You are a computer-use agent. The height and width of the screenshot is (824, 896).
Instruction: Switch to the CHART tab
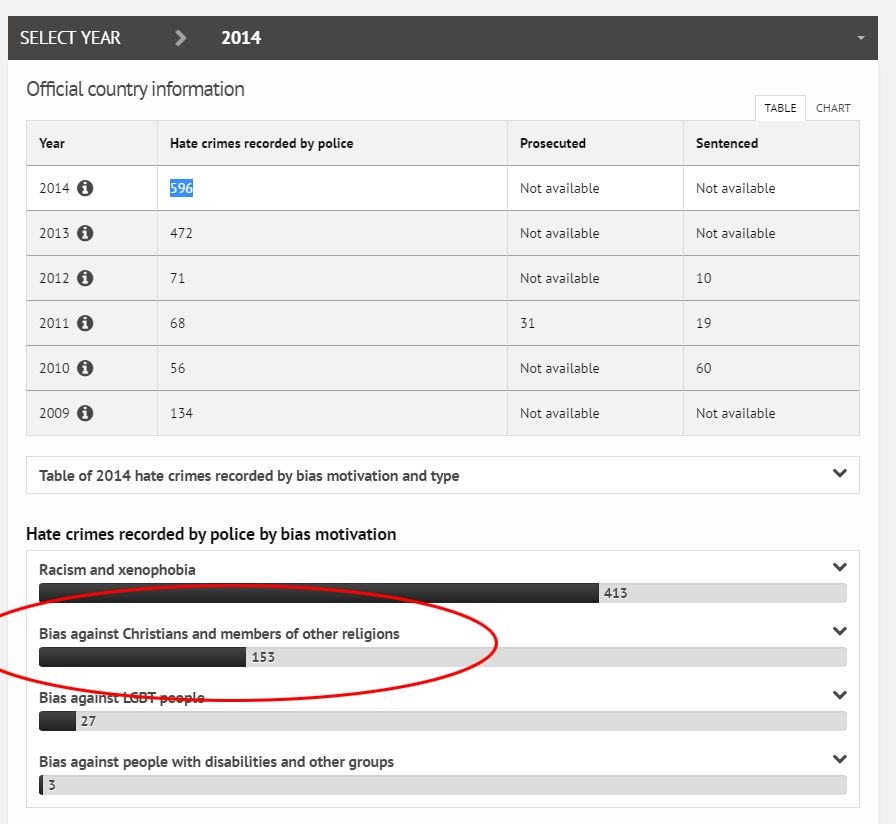pyautogui.click(x=833, y=108)
